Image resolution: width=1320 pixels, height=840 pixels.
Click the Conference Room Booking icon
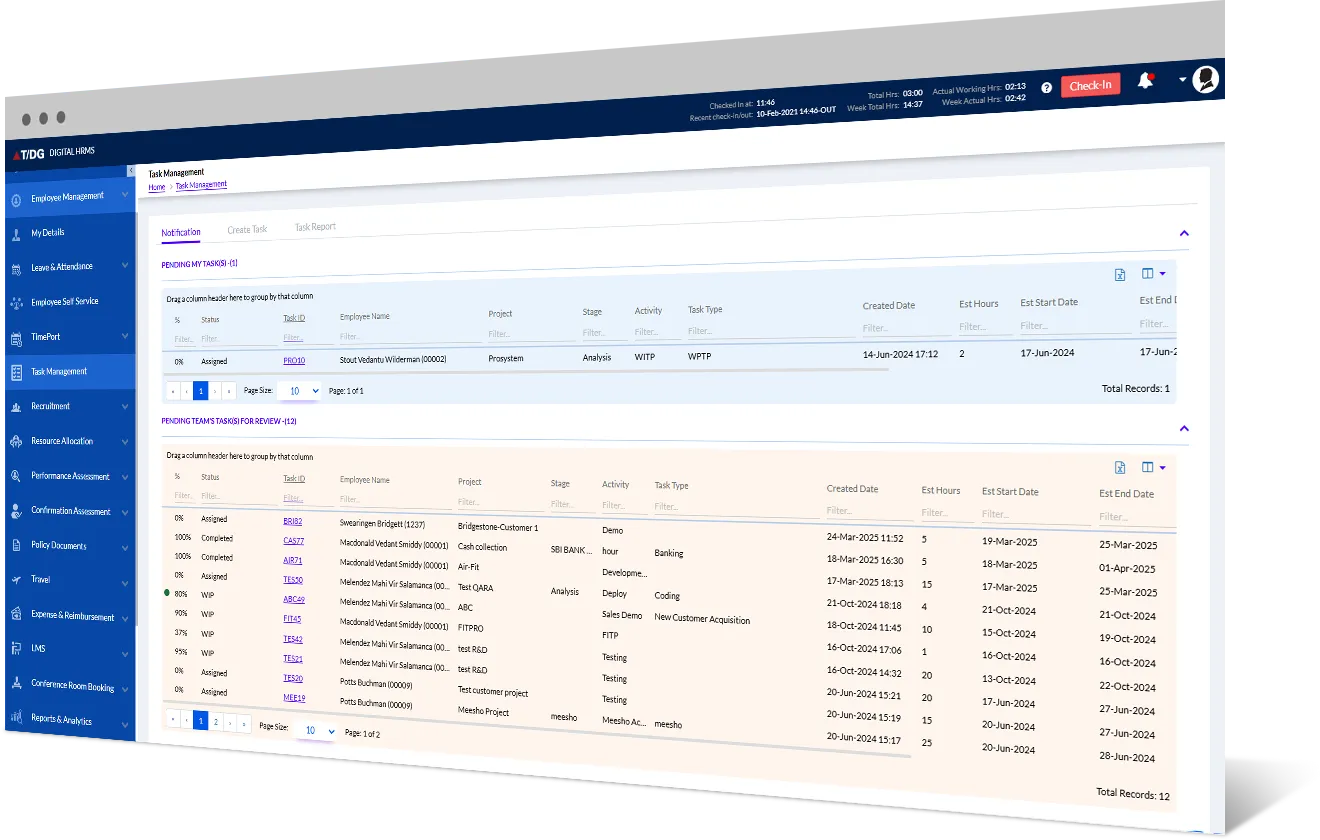tap(16, 684)
